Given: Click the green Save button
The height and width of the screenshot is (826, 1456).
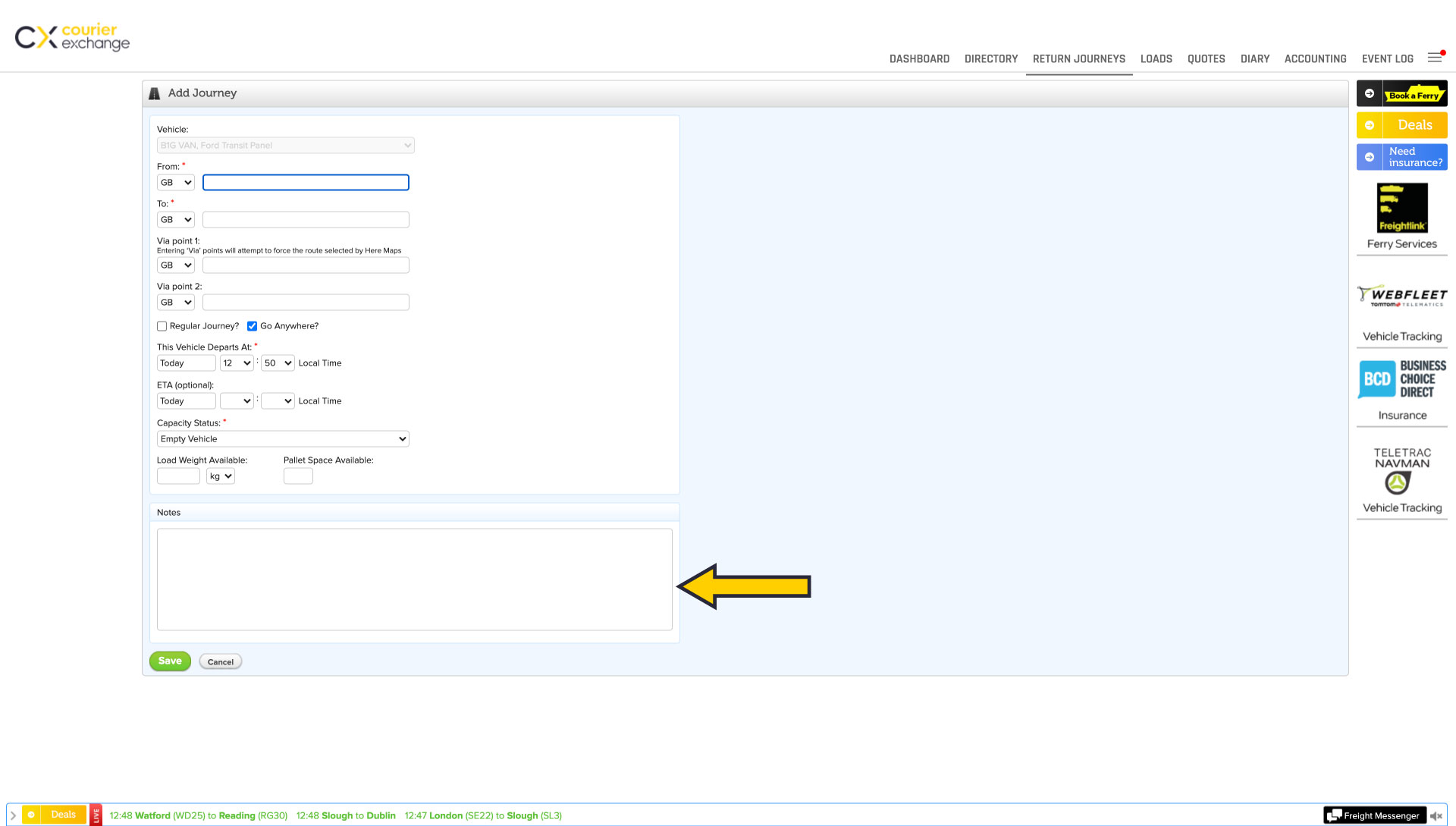Looking at the screenshot, I should pos(170,661).
